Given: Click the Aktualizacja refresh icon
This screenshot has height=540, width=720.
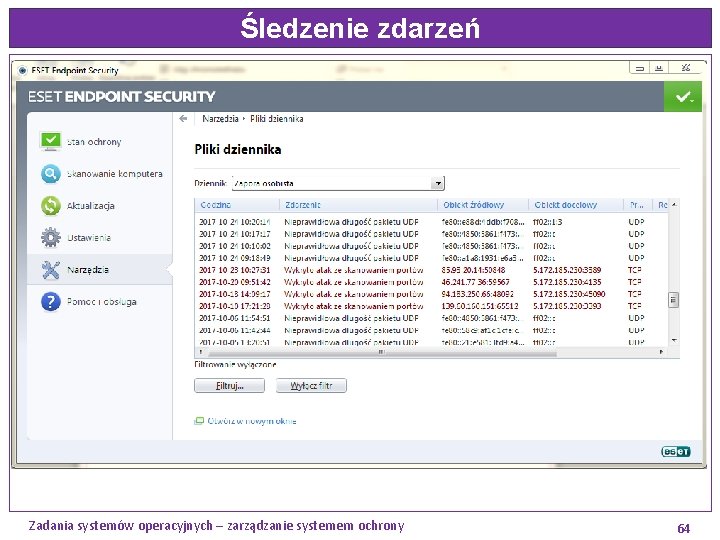Looking at the screenshot, I should coord(51,206).
